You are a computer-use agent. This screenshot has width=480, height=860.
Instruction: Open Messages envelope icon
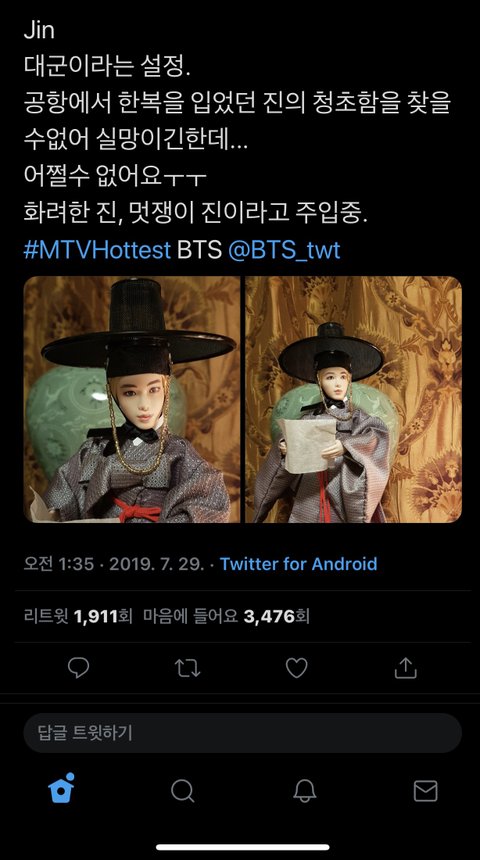pyautogui.click(x=425, y=791)
